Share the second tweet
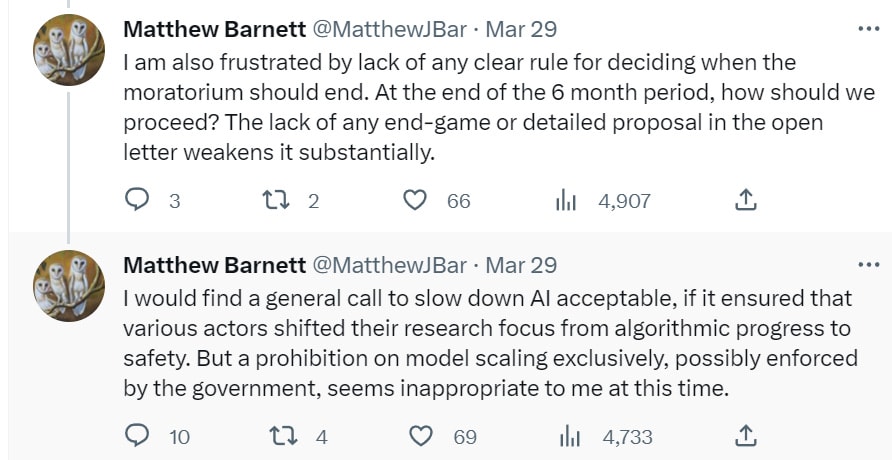Screen dimensions: 892x460 point(746,436)
